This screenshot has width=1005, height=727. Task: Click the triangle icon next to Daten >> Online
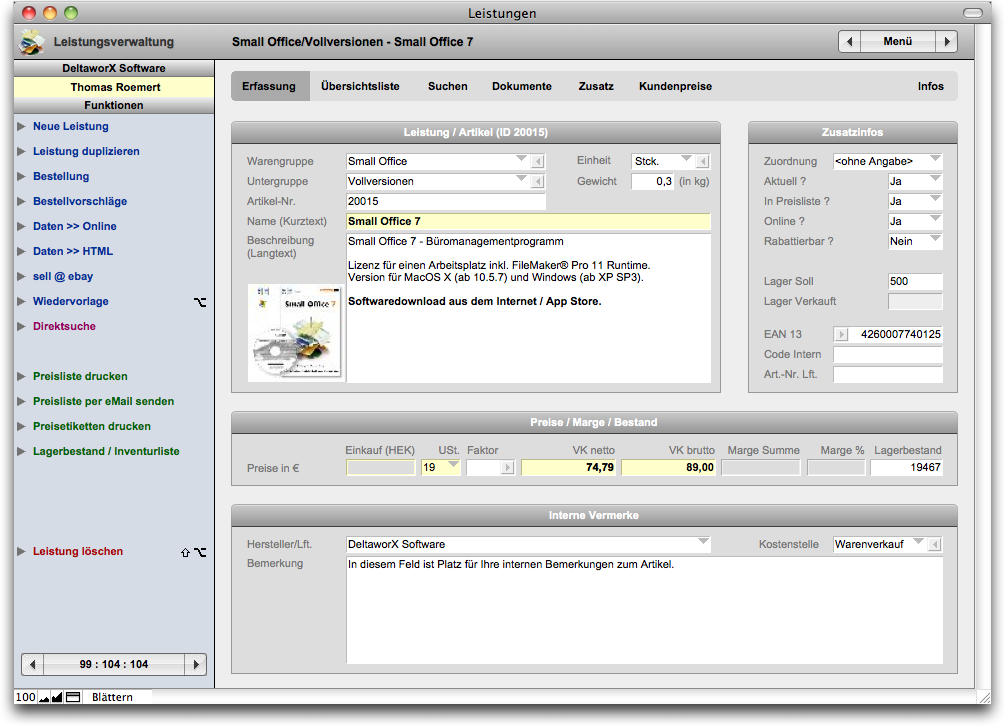pos(22,226)
